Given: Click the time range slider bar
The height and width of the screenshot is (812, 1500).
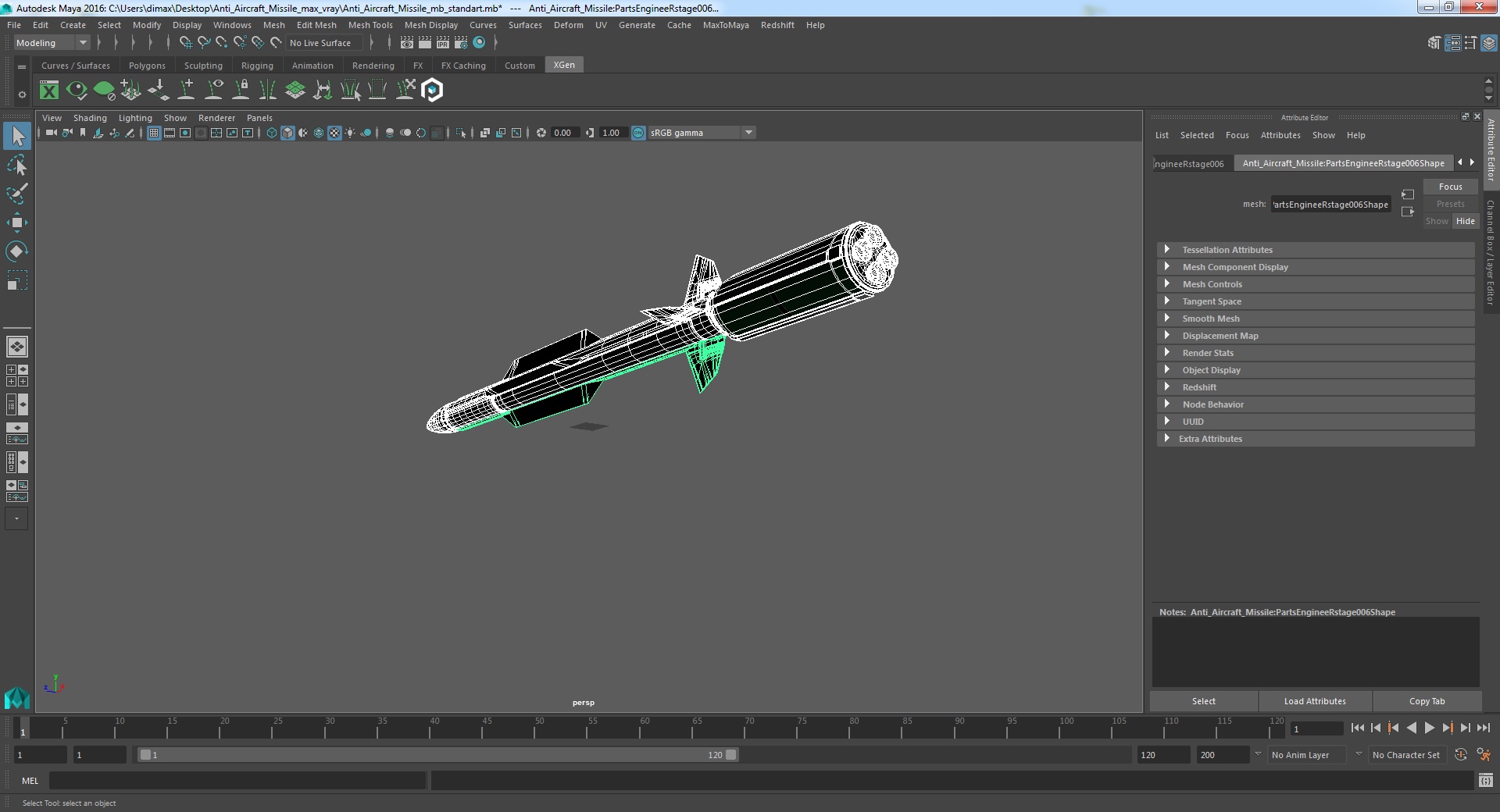Looking at the screenshot, I should 437,755.
